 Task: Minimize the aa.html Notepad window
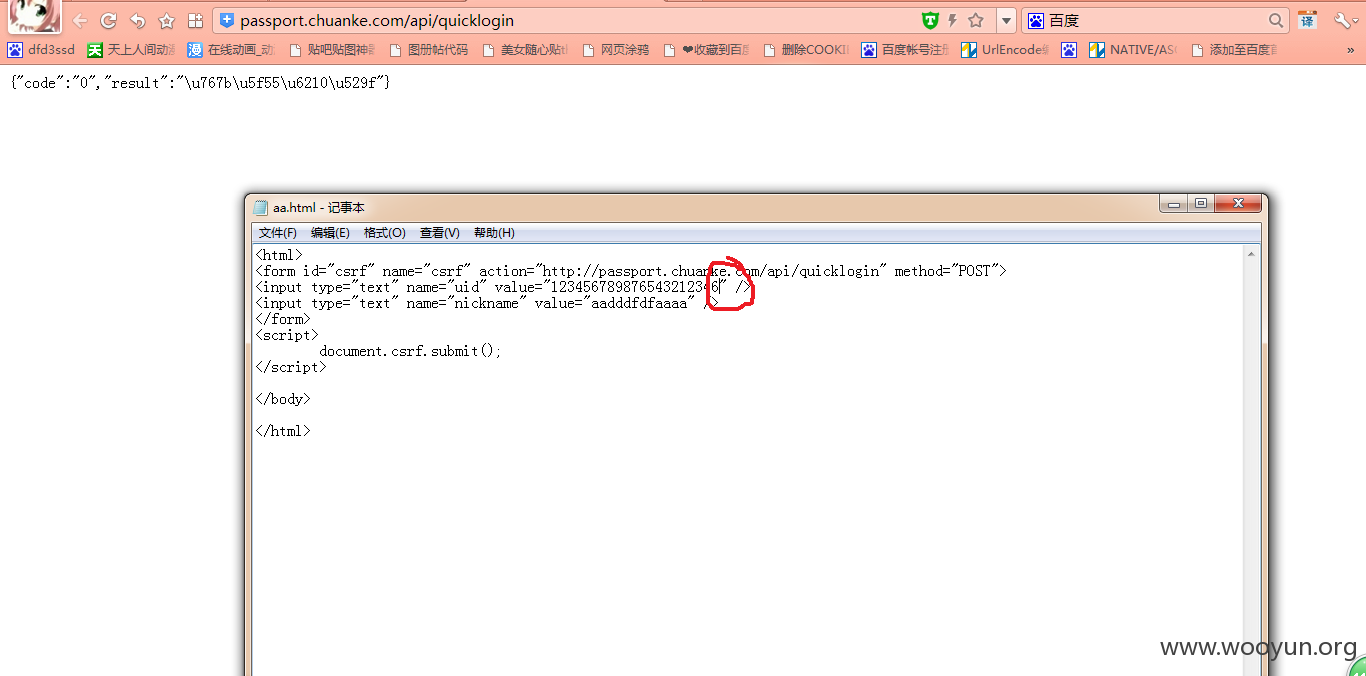[x=1174, y=204]
